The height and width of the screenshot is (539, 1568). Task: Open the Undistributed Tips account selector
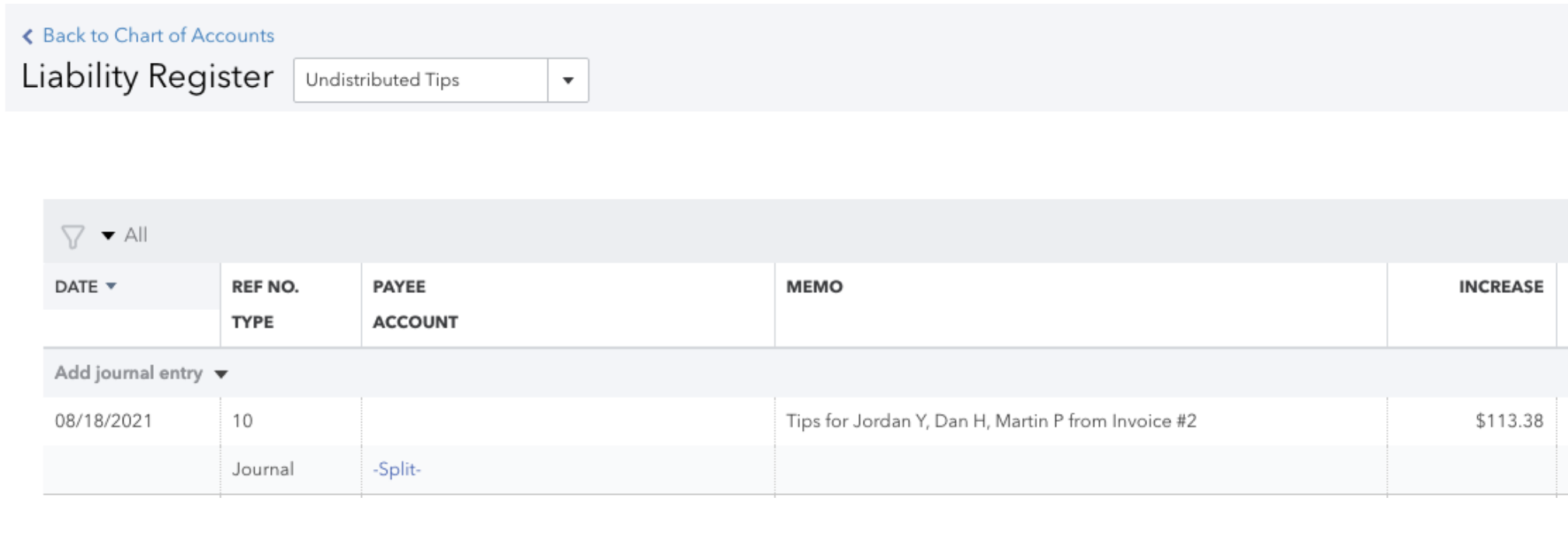[420, 80]
